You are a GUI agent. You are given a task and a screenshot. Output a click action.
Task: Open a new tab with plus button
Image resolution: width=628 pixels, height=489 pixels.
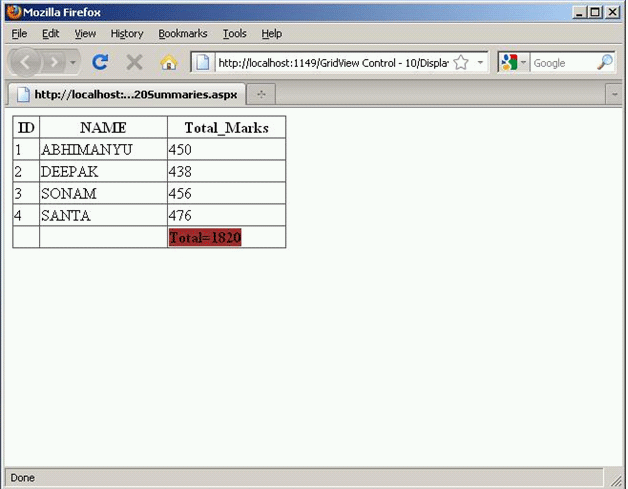tap(261, 95)
